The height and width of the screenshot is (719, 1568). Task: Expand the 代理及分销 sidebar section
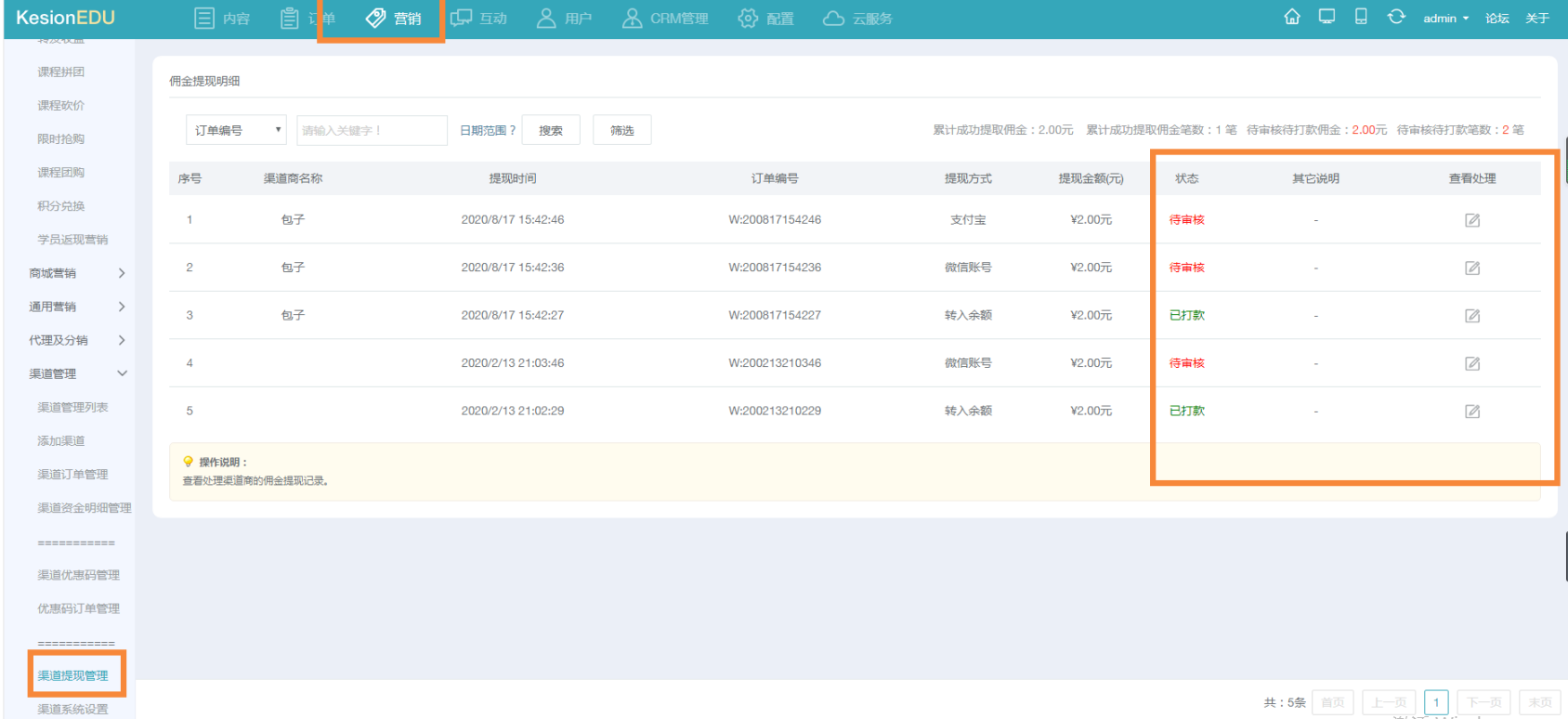77,340
